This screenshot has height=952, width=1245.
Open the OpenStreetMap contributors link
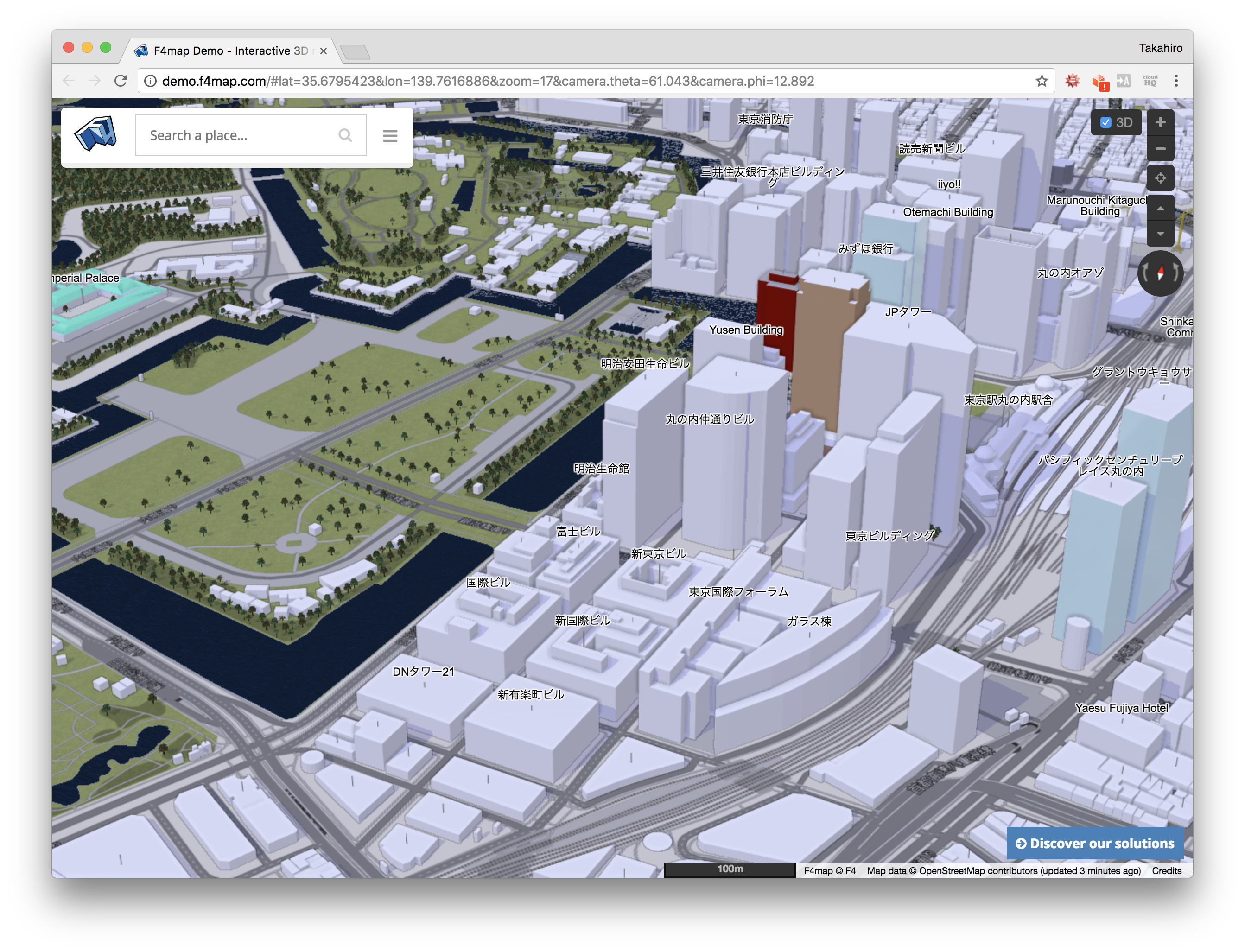[x=977, y=870]
